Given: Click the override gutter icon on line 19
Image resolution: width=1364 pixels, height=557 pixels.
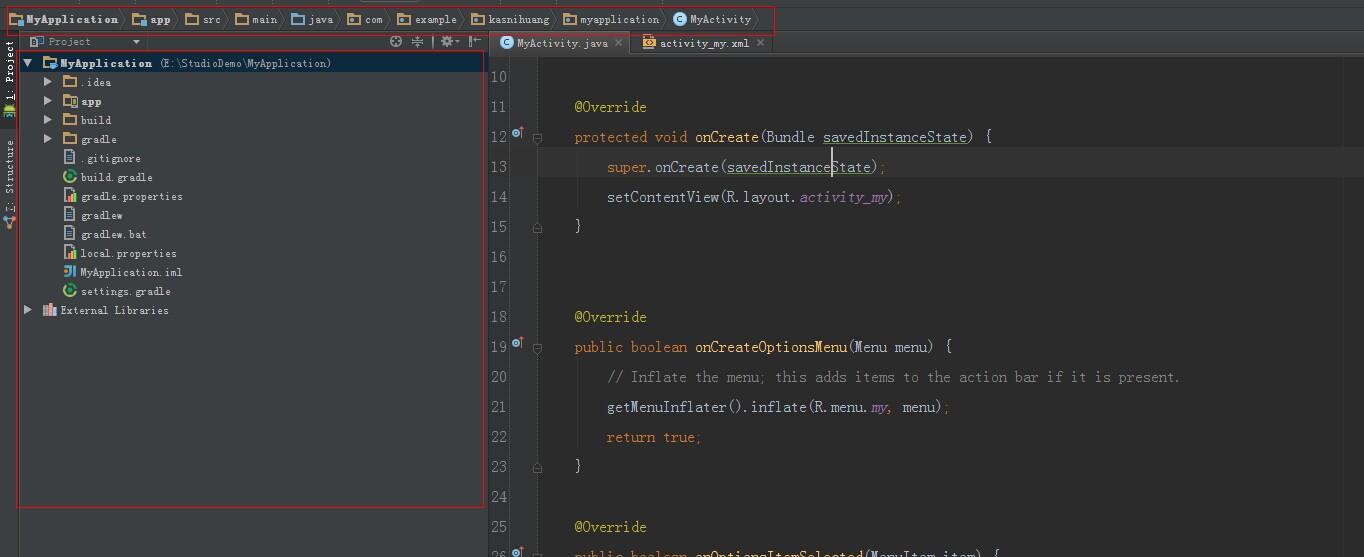Looking at the screenshot, I should click(x=517, y=343).
